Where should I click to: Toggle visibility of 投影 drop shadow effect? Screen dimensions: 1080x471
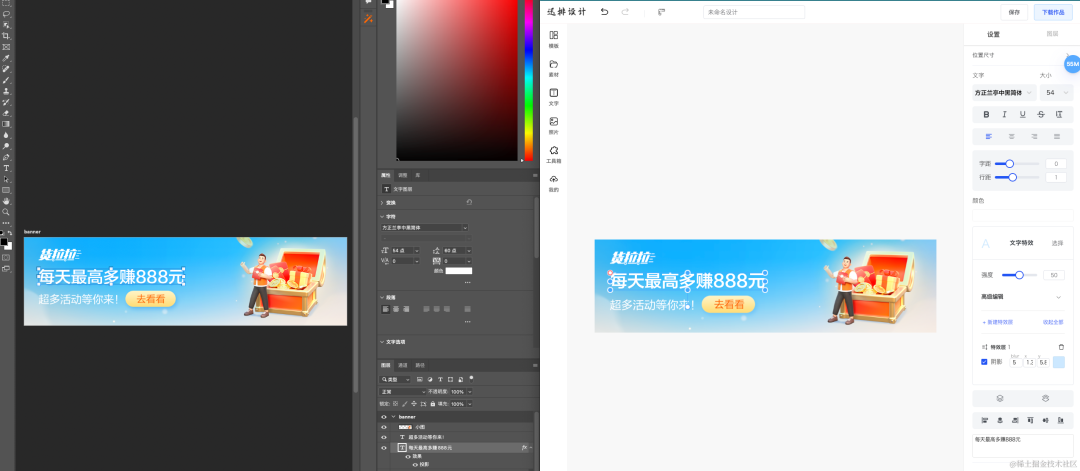click(x=415, y=464)
